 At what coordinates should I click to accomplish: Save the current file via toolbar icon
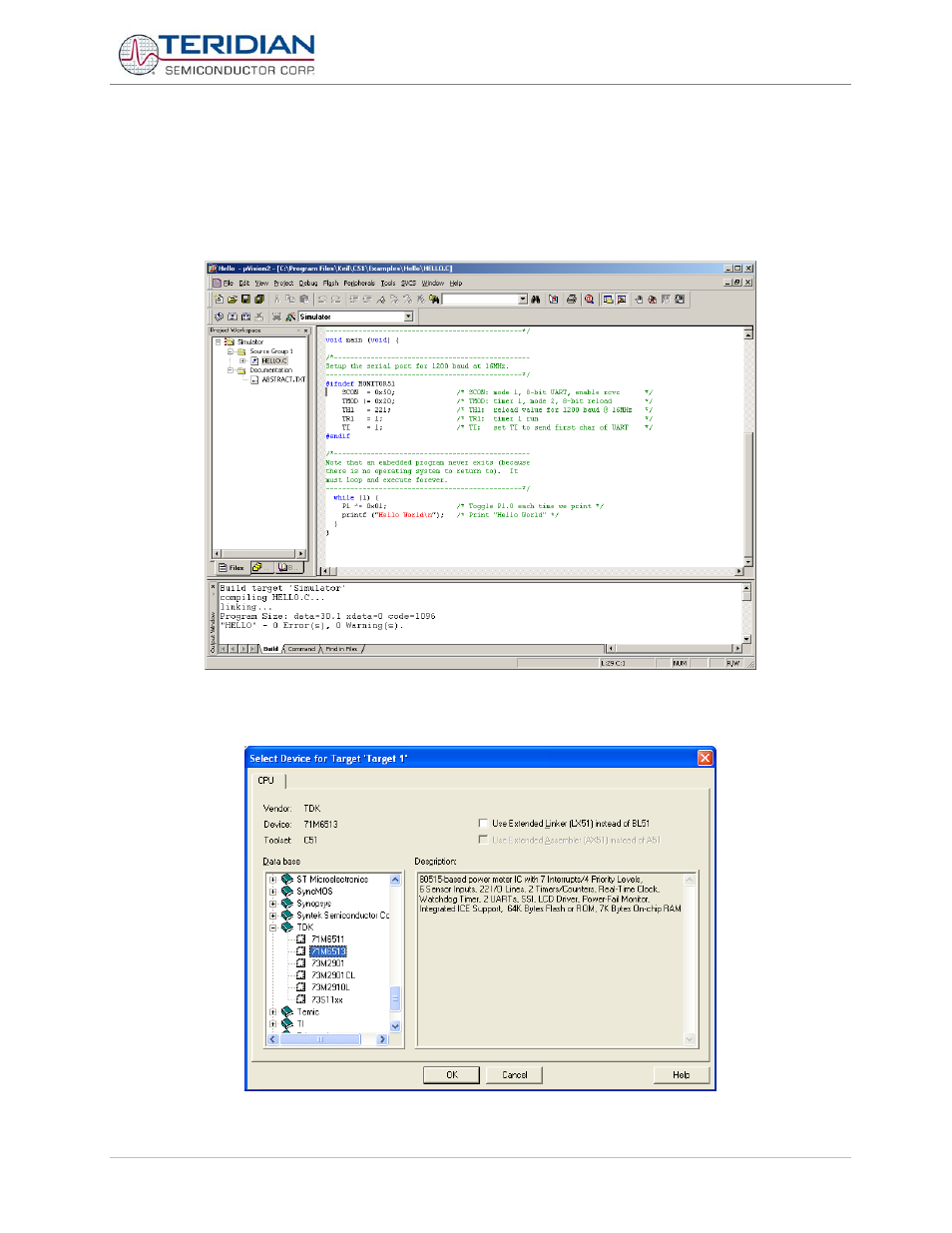245,300
